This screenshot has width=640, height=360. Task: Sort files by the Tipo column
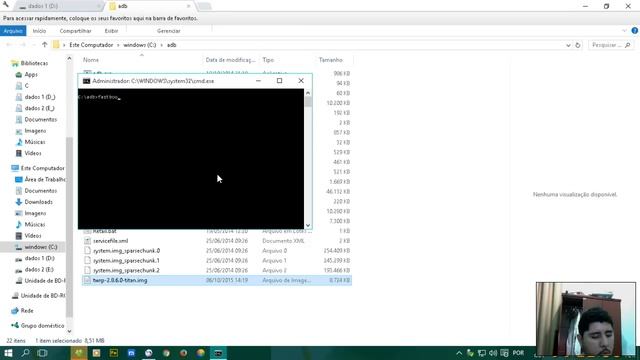268,60
